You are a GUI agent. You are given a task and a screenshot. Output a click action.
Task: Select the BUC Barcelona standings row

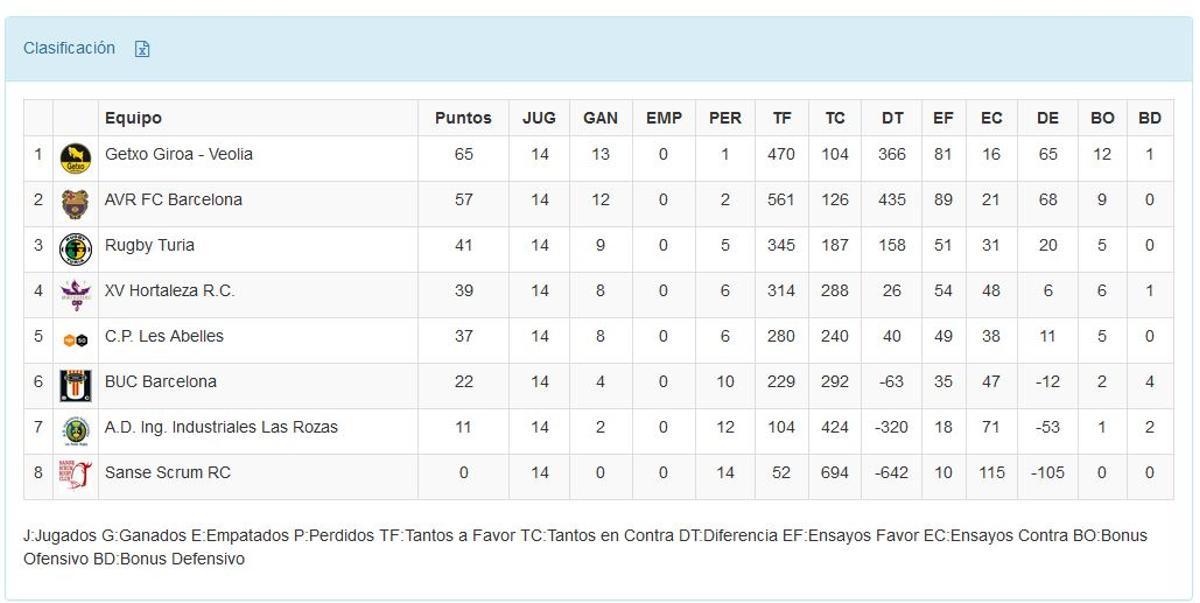(x=600, y=381)
